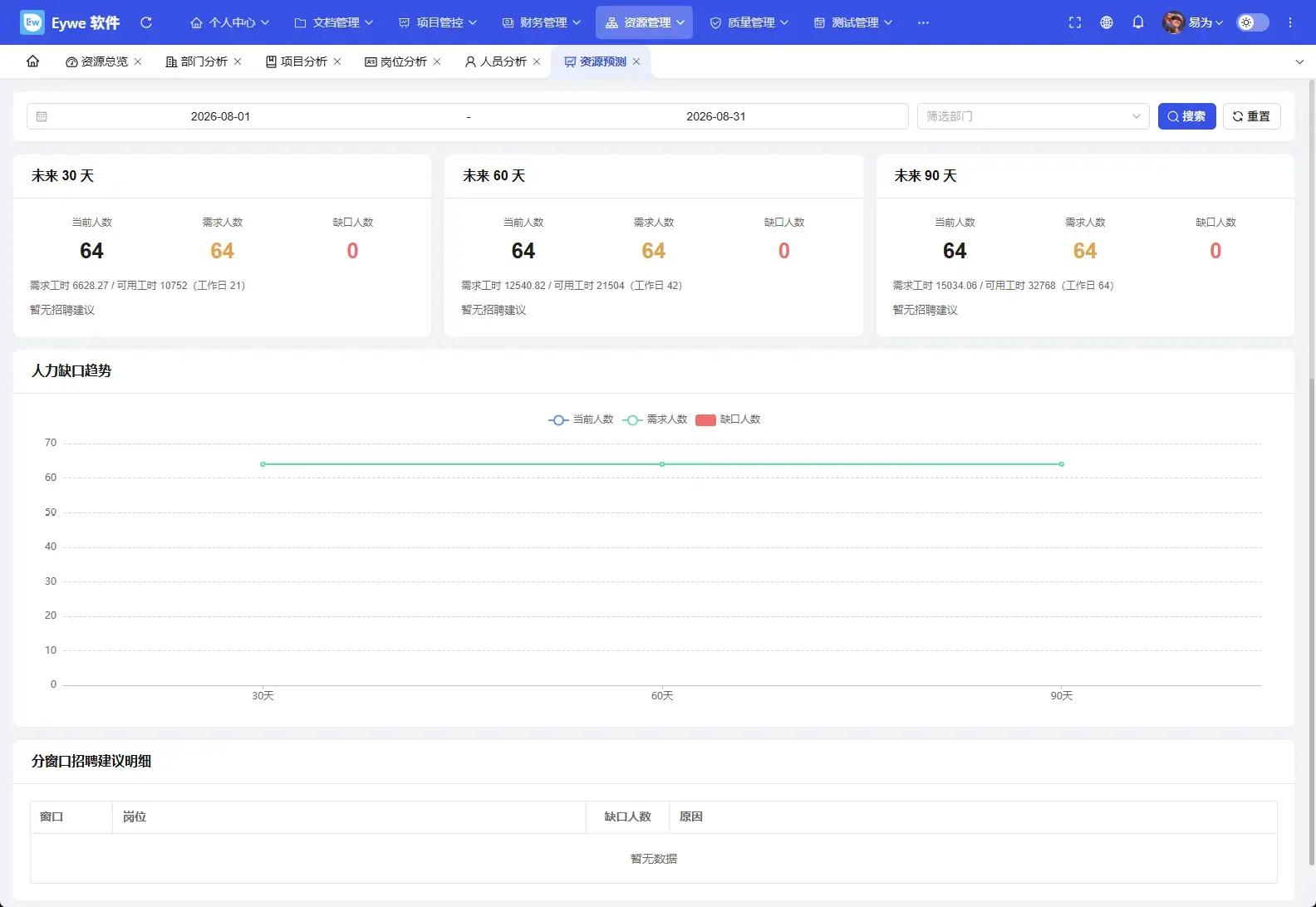
Task: Click the 缺口人数 table column header
Action: (627, 817)
